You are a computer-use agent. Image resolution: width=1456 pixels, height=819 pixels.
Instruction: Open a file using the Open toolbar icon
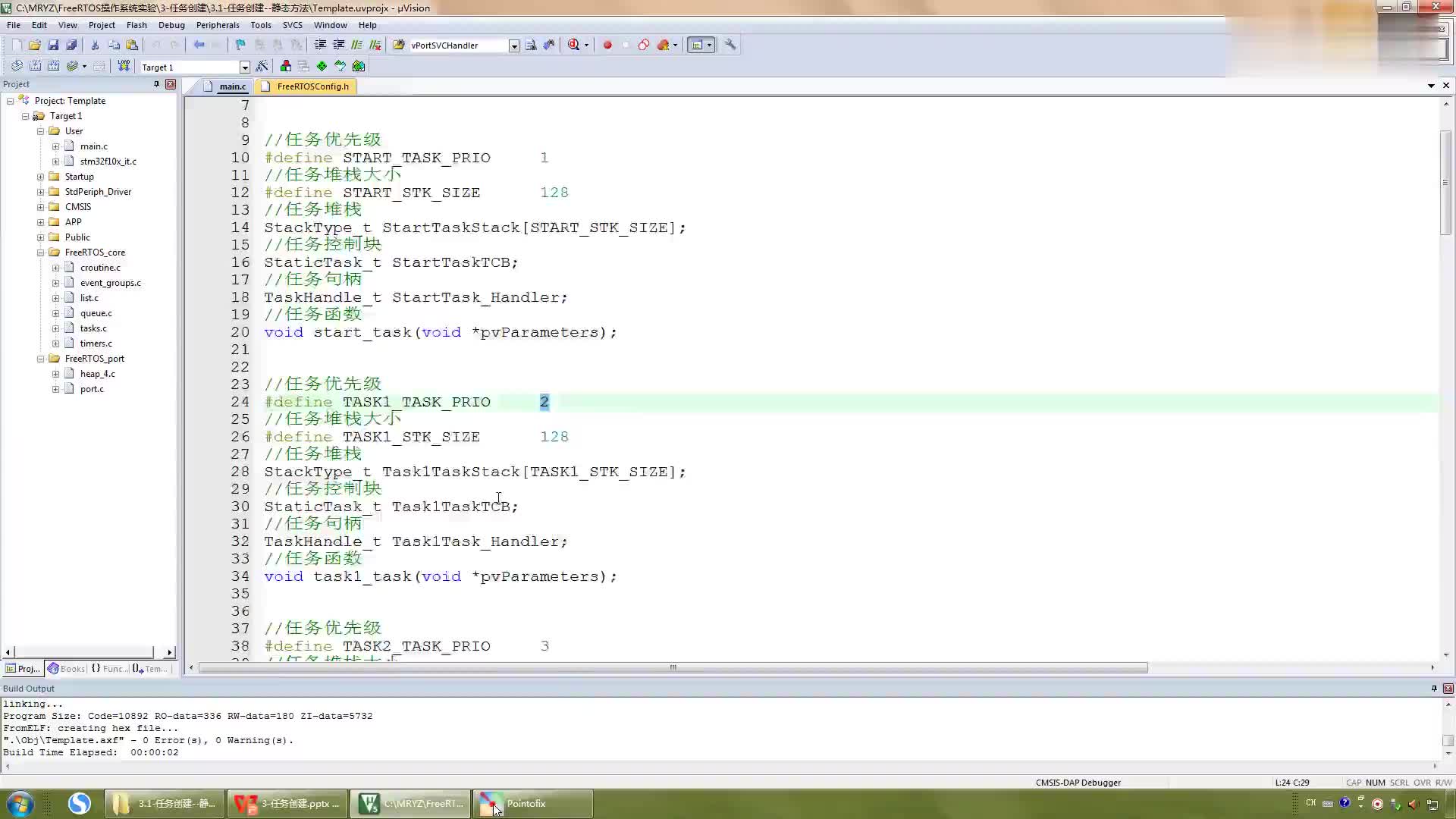[x=35, y=45]
